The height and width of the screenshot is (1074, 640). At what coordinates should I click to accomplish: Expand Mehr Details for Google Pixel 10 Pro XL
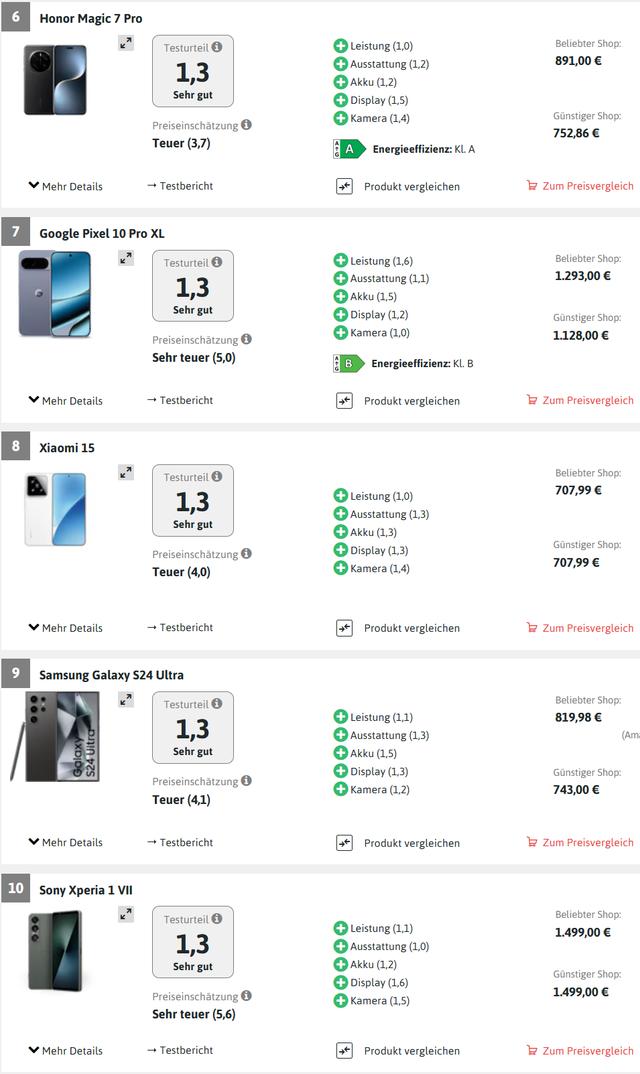tap(66, 401)
